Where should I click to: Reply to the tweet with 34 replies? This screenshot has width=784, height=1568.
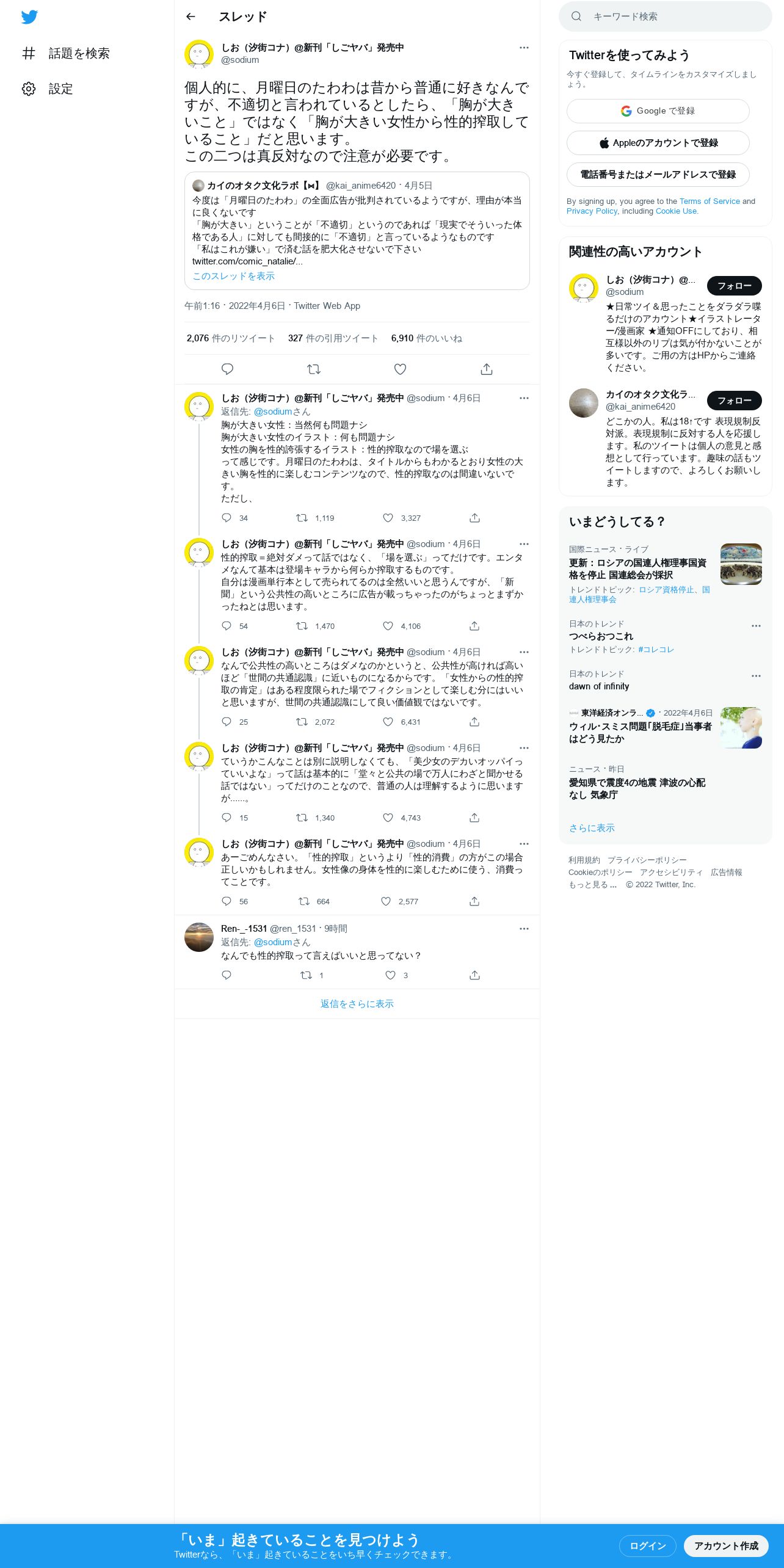coord(227,518)
